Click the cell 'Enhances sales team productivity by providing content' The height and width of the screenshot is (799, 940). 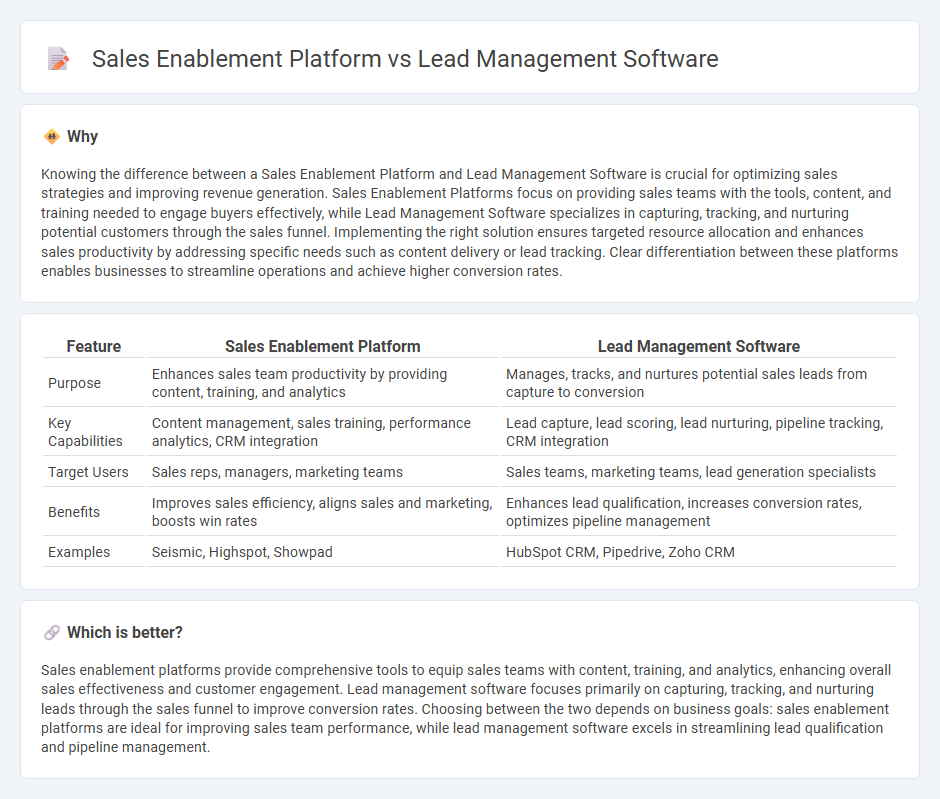pos(323,383)
